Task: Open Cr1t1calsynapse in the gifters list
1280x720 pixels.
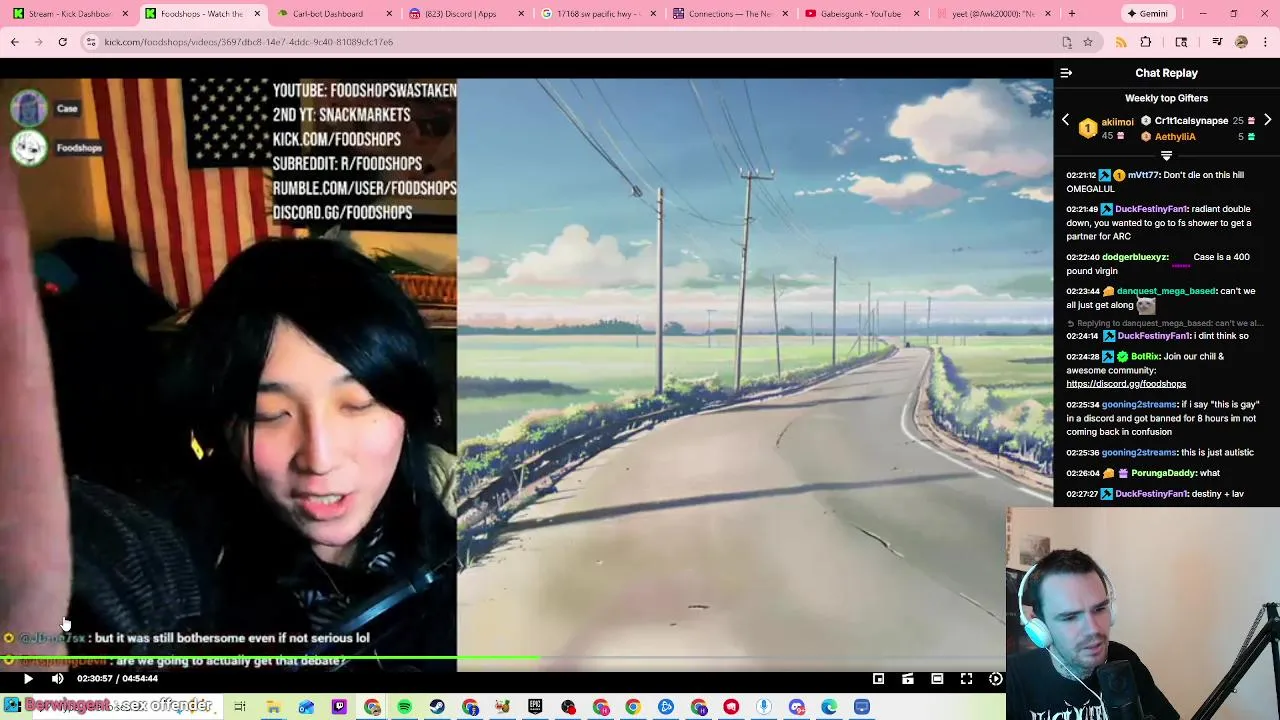Action: [x=1191, y=121]
